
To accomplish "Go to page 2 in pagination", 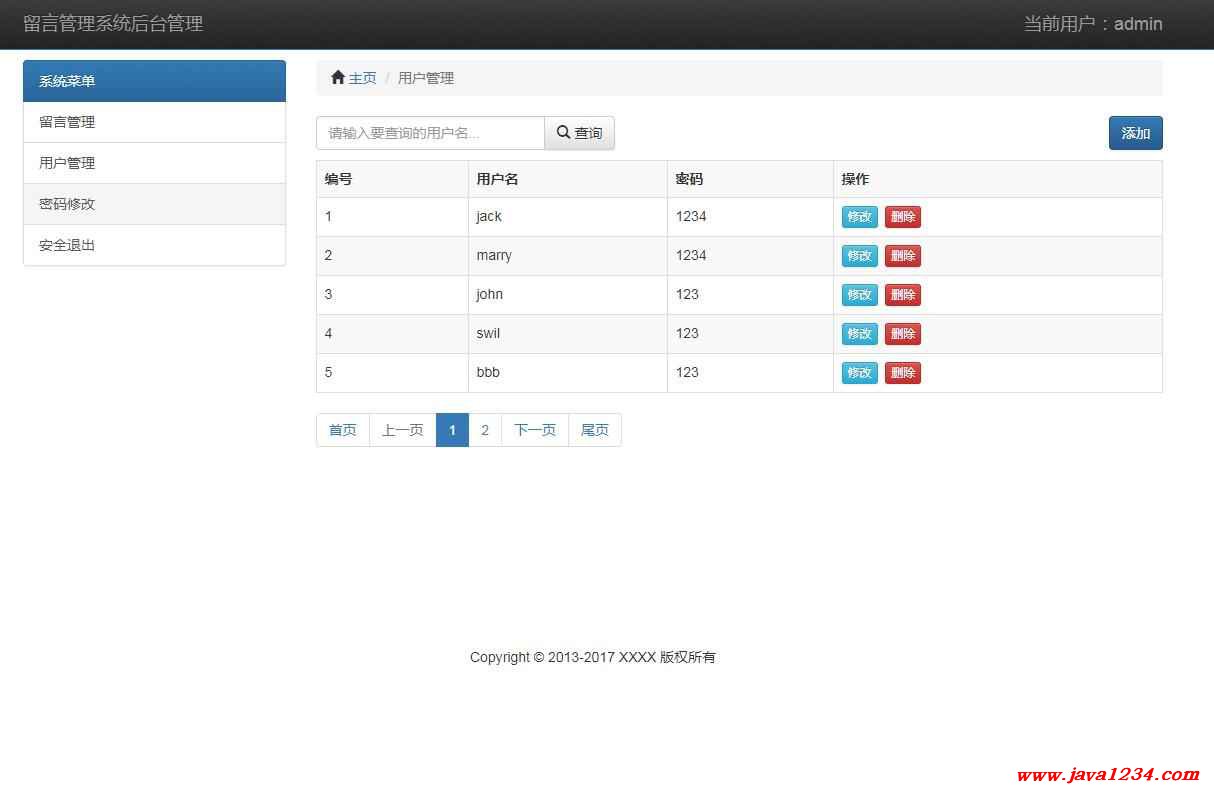I will (485, 430).
